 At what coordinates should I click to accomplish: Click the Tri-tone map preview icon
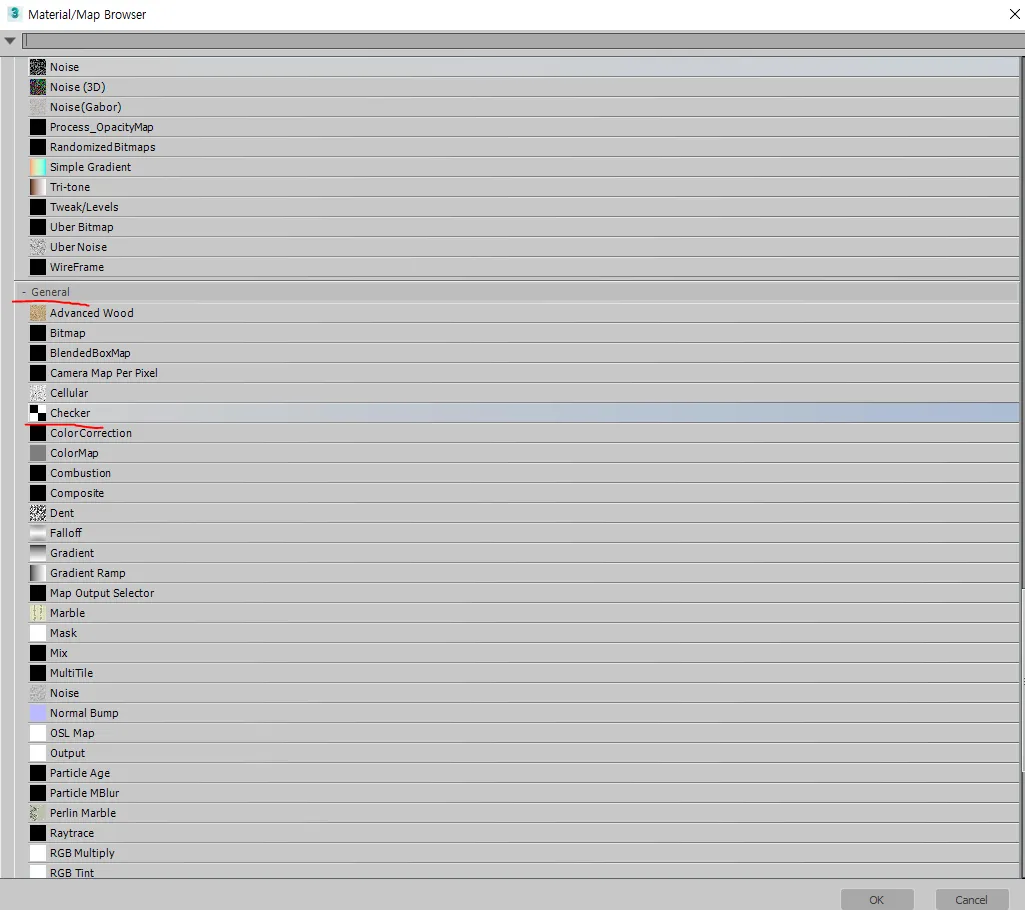[38, 187]
